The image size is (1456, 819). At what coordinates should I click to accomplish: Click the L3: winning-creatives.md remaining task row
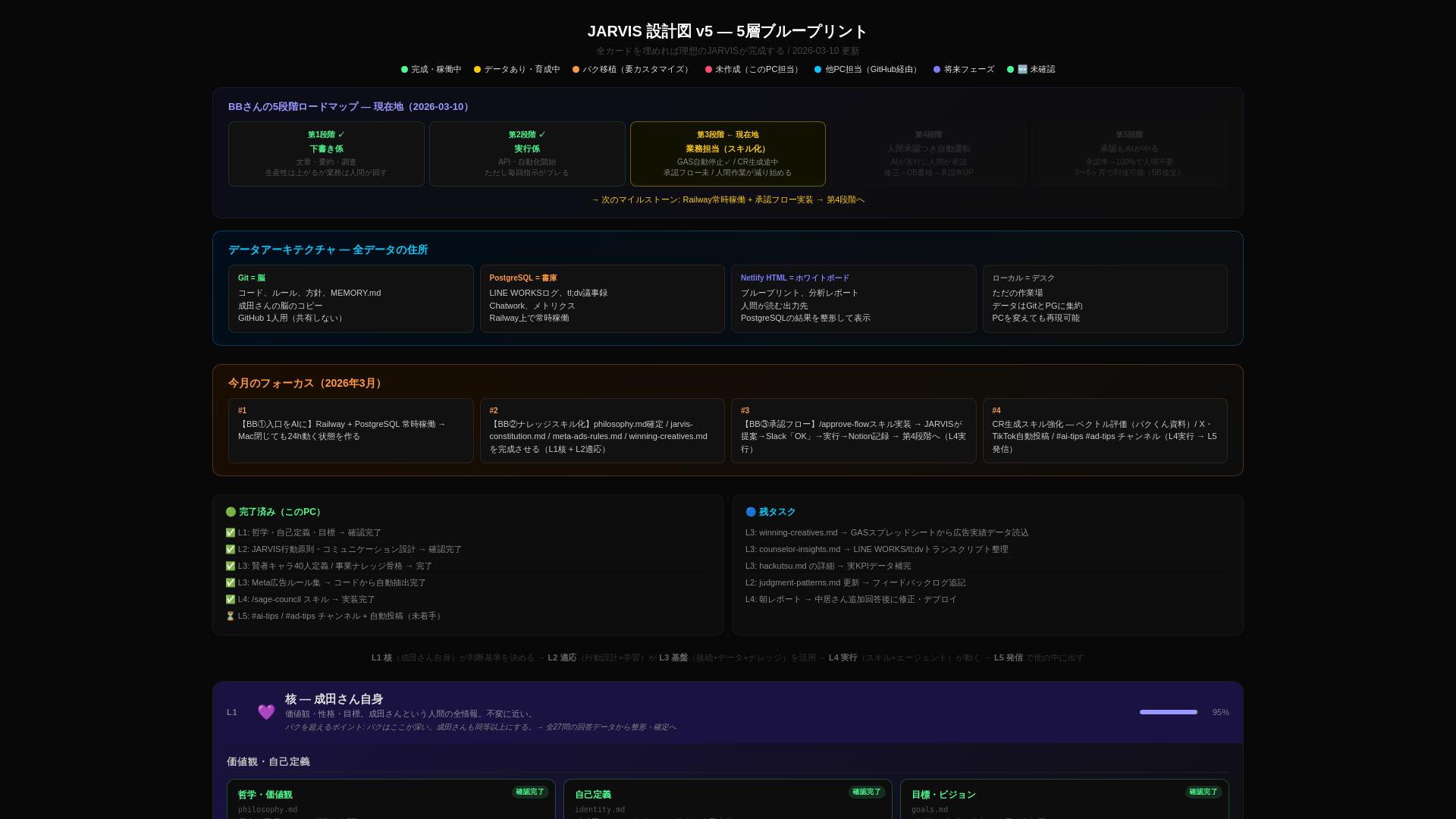[987, 533]
